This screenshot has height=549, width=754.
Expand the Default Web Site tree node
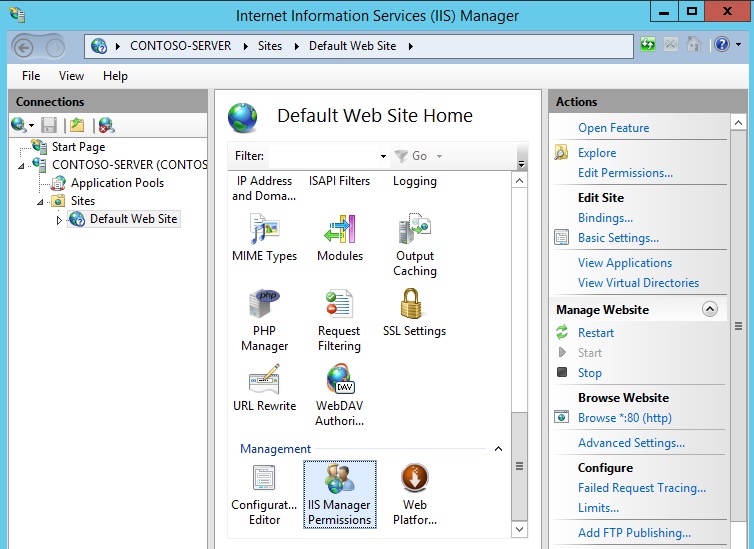[59, 220]
